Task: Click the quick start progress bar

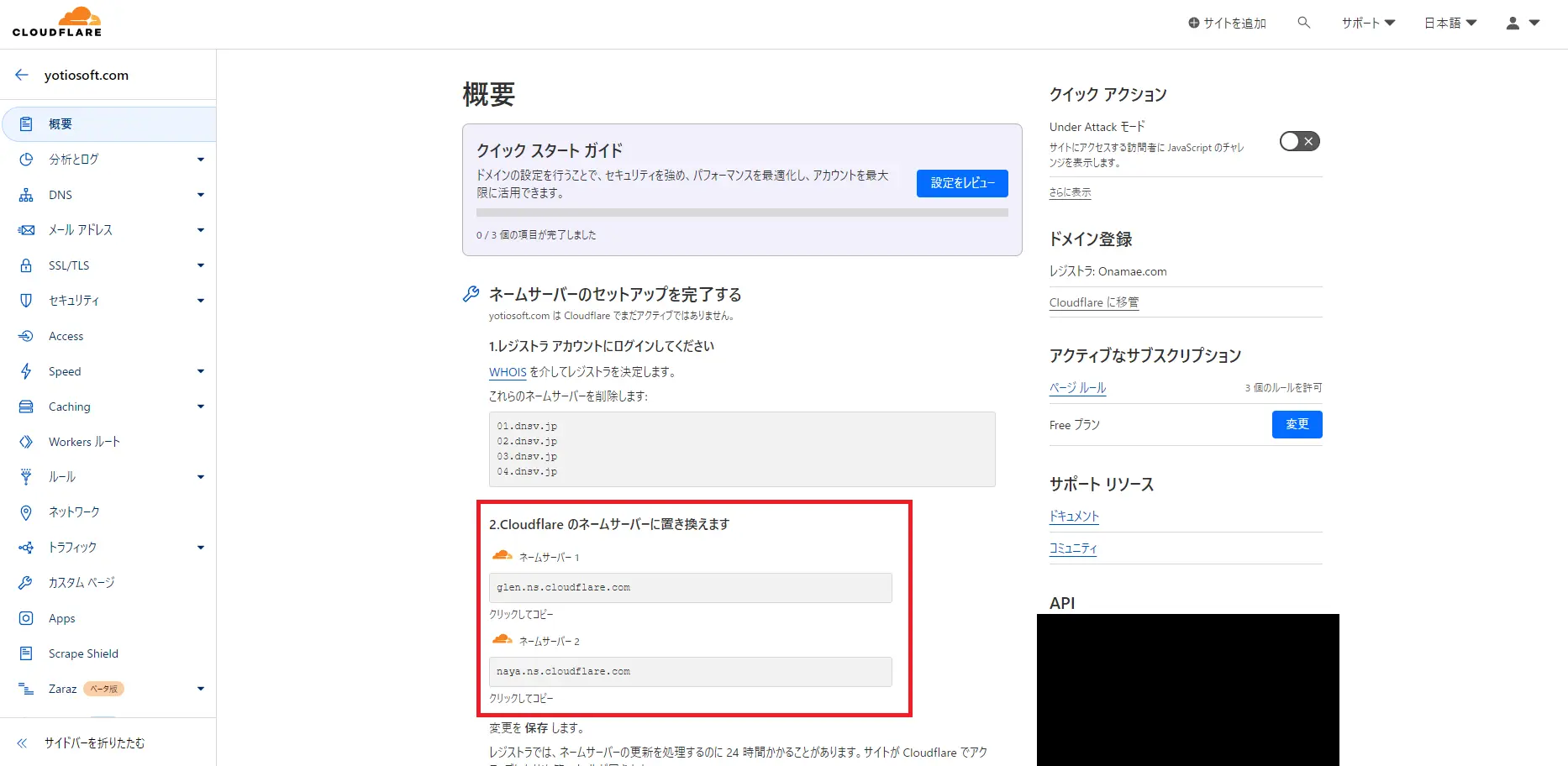Action: [x=742, y=212]
